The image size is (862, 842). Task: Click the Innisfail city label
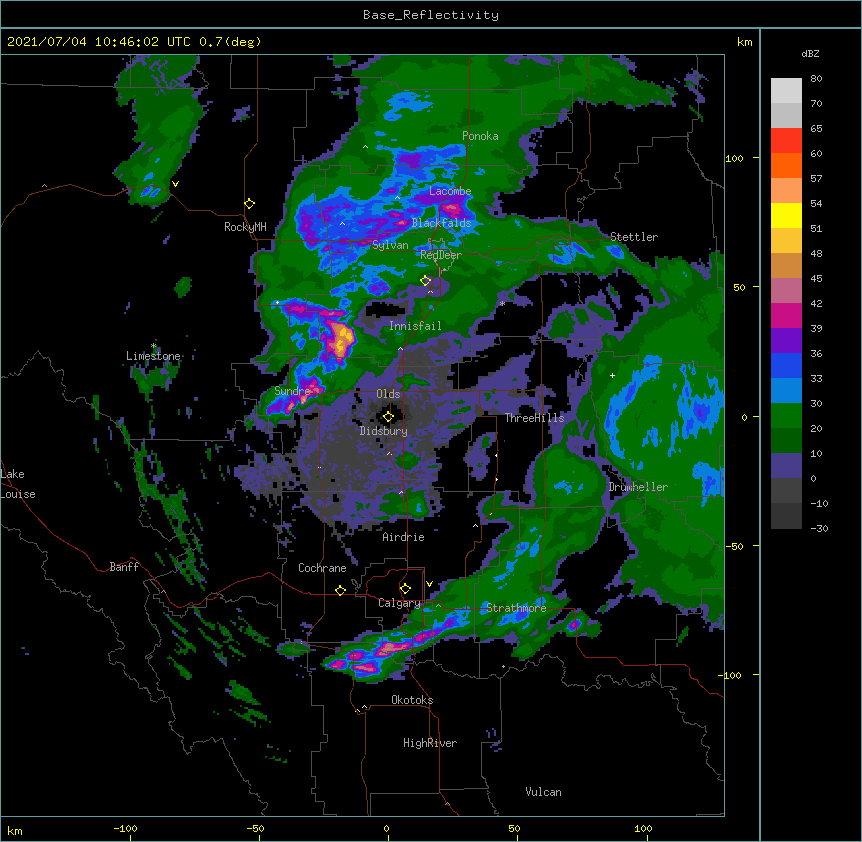[x=415, y=326]
